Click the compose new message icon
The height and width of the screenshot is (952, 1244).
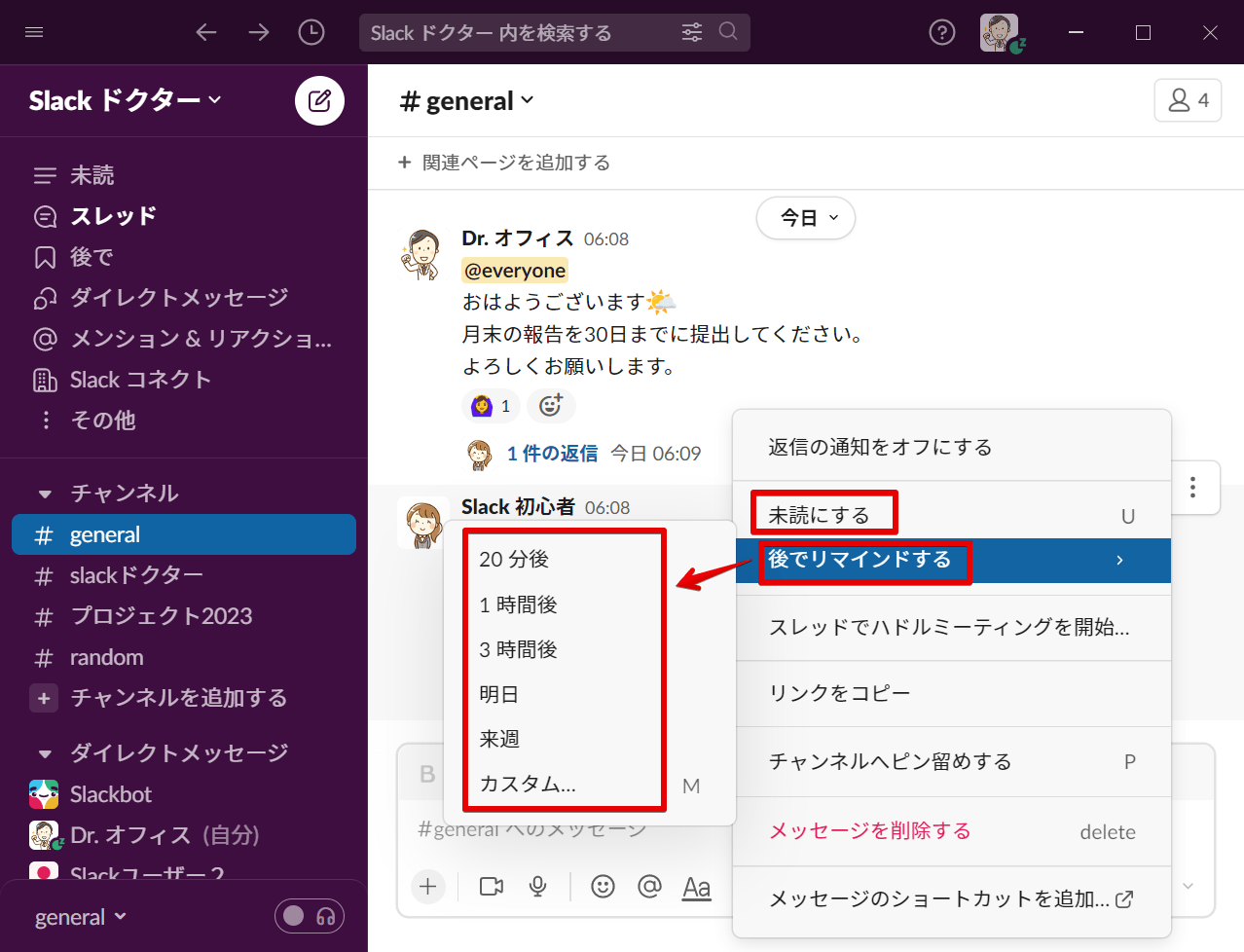point(319,100)
